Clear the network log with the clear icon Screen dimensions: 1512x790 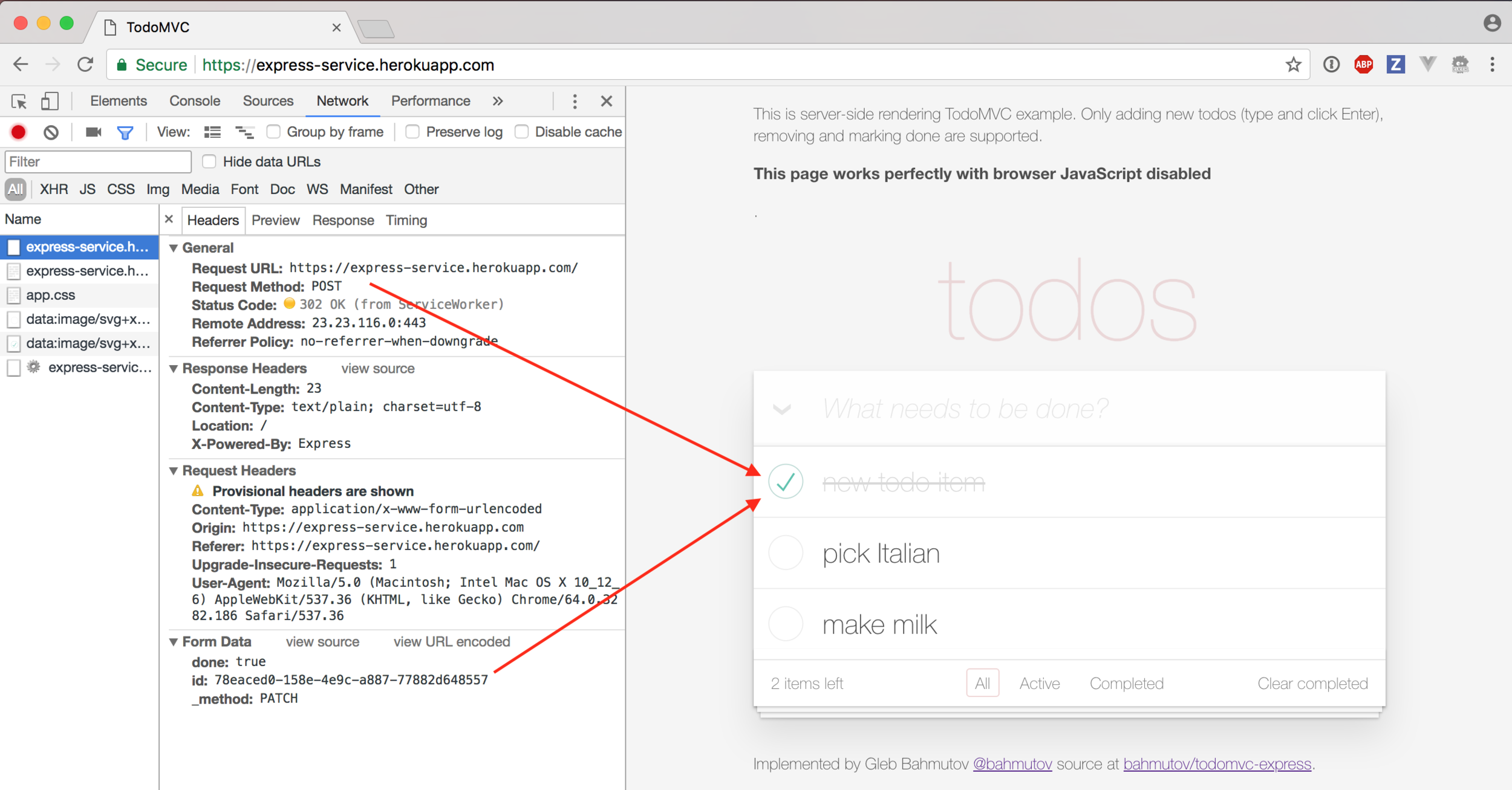[x=51, y=132]
